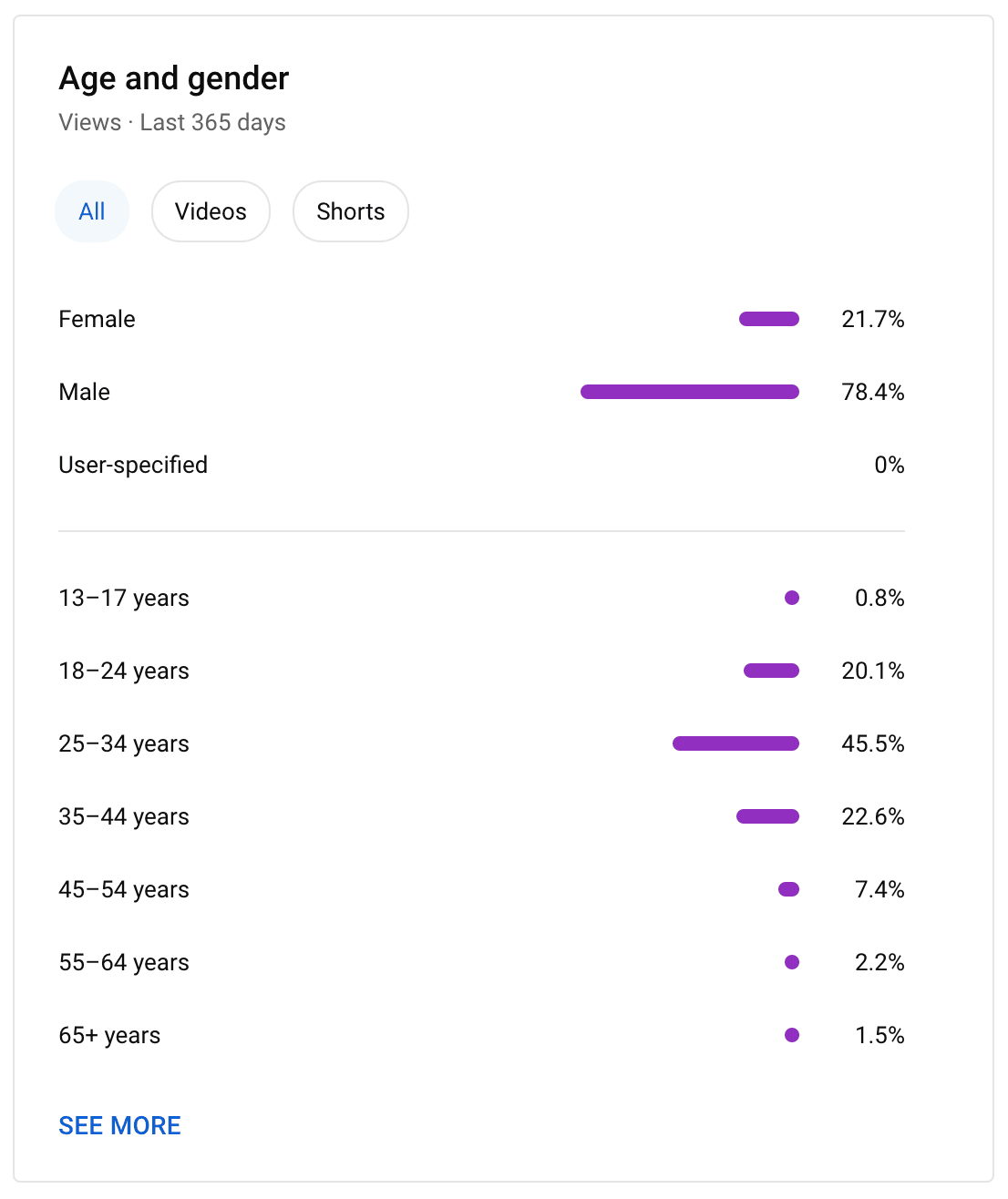Click the 45–54 years bar
The height and width of the screenshot is (1199, 1008).
click(x=788, y=889)
